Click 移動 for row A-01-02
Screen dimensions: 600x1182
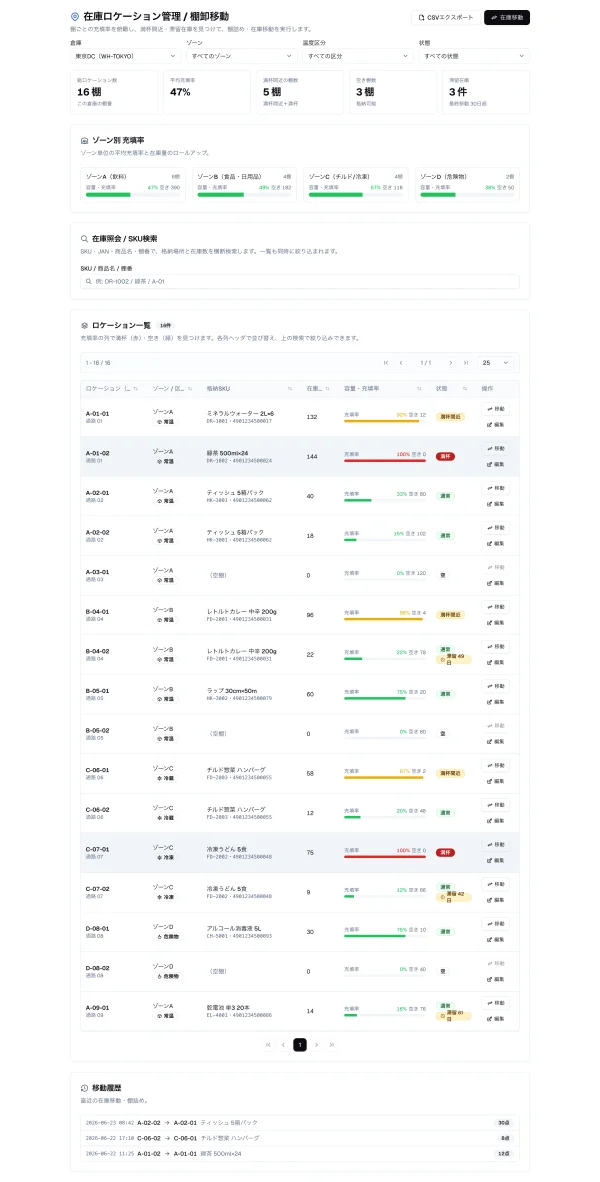[x=496, y=449]
